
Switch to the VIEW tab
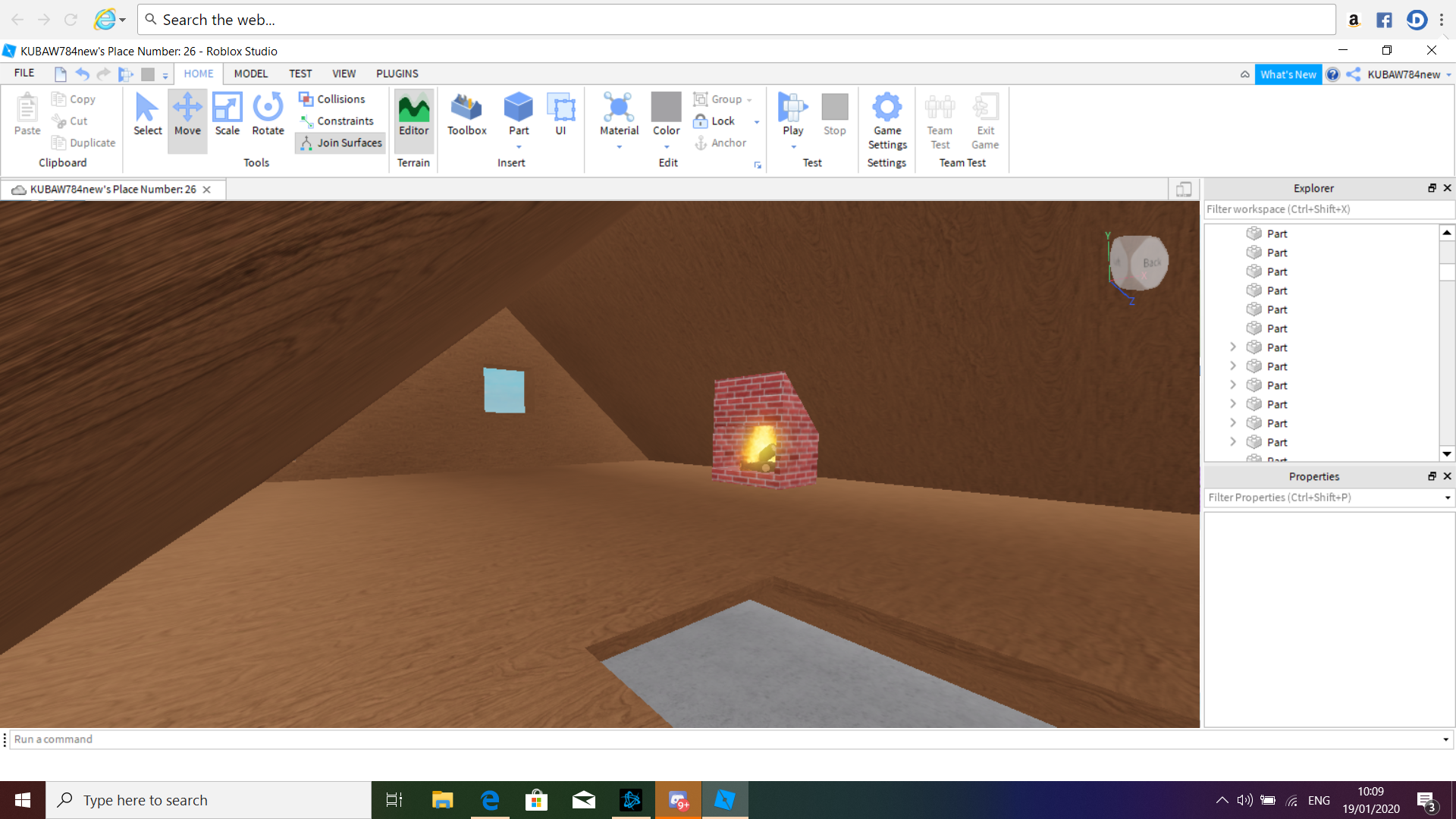click(x=344, y=74)
